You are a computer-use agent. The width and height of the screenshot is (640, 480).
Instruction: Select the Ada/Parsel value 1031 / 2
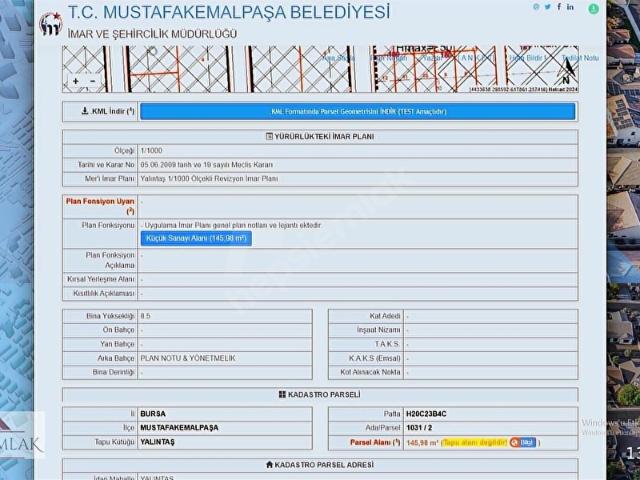point(419,428)
